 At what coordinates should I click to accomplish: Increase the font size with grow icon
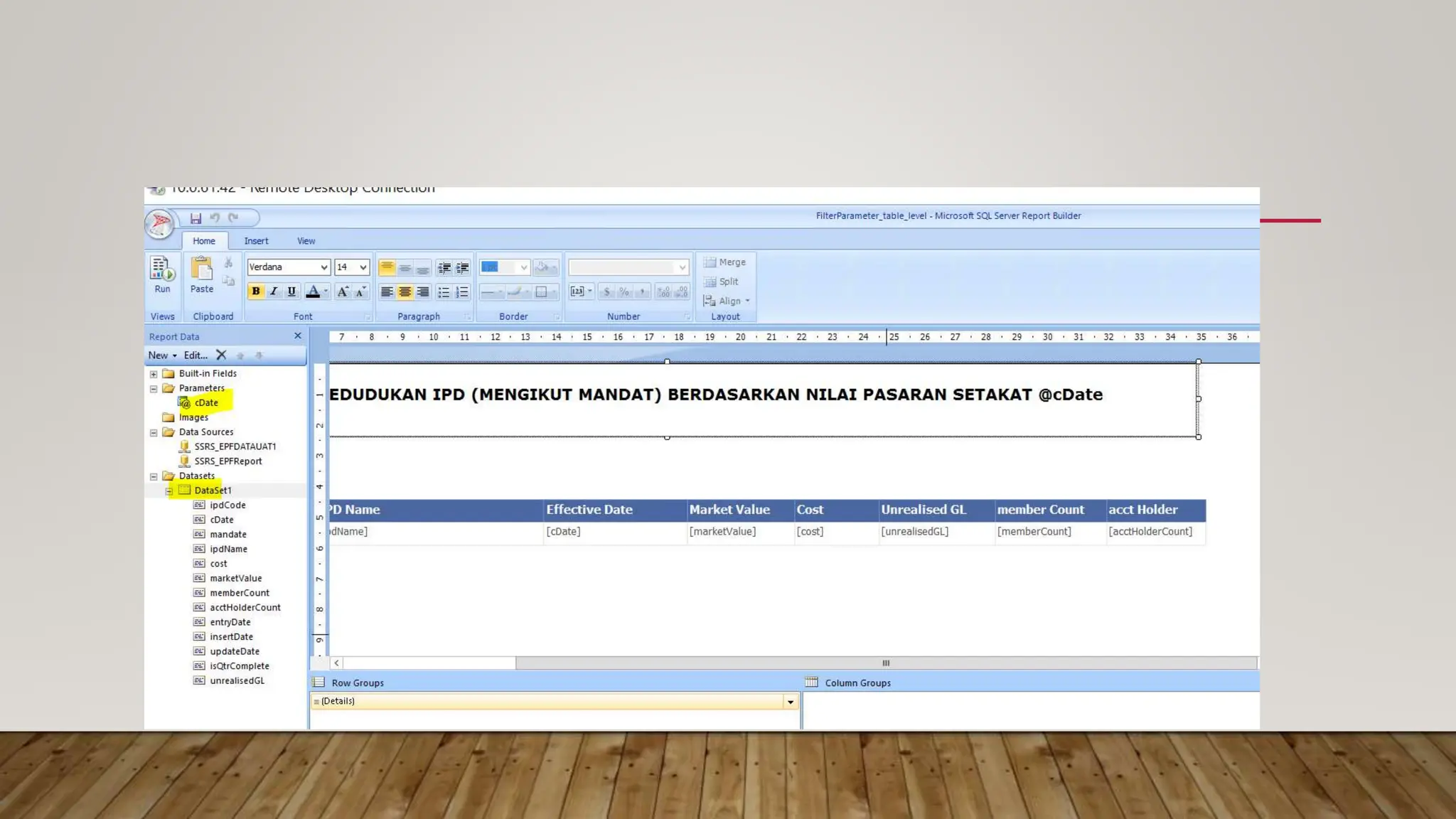pyautogui.click(x=343, y=292)
